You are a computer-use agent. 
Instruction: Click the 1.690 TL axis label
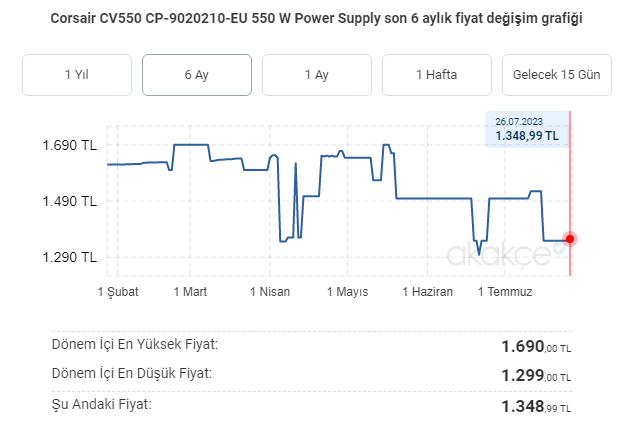pos(69,146)
